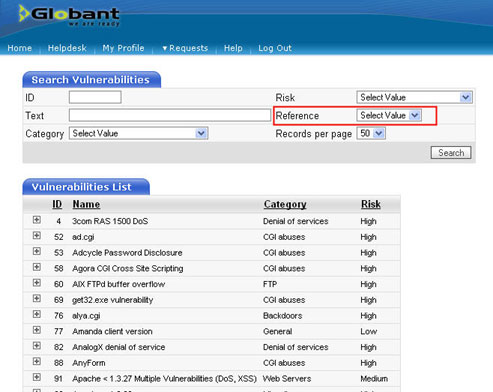This screenshot has width=493, height=392.
Task: Open the Risk dropdown
Action: [414, 97]
